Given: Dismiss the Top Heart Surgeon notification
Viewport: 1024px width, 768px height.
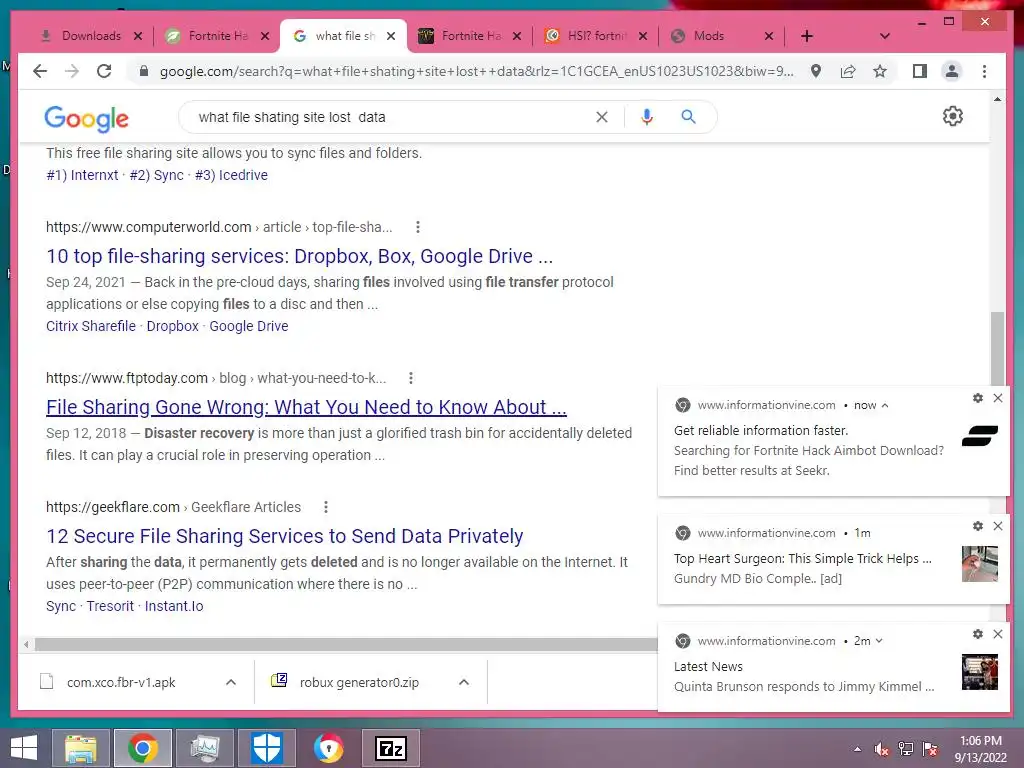Looking at the screenshot, I should click(x=998, y=526).
